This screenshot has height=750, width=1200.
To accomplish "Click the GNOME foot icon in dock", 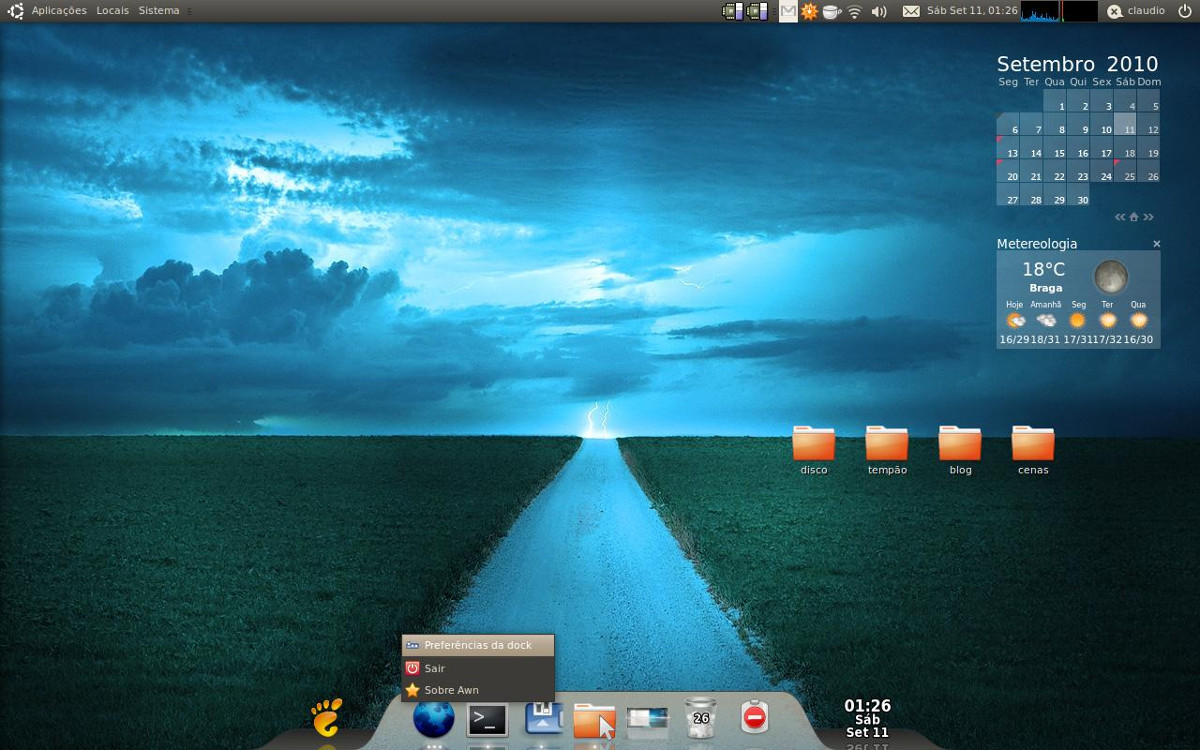I will point(326,717).
